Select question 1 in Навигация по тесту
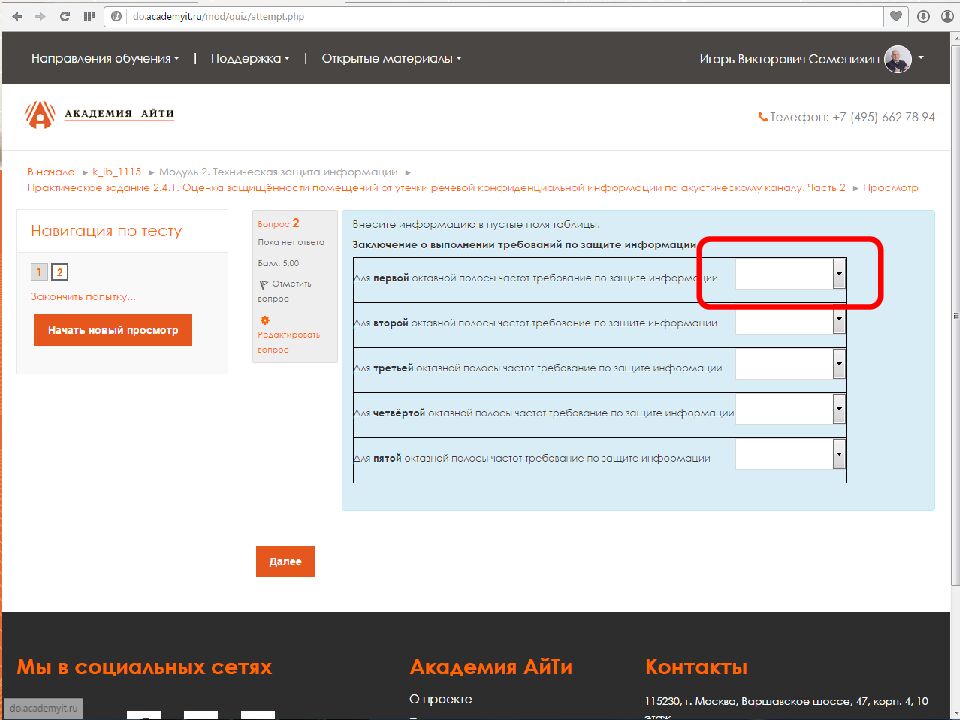This screenshot has height=720, width=960. tap(38, 272)
